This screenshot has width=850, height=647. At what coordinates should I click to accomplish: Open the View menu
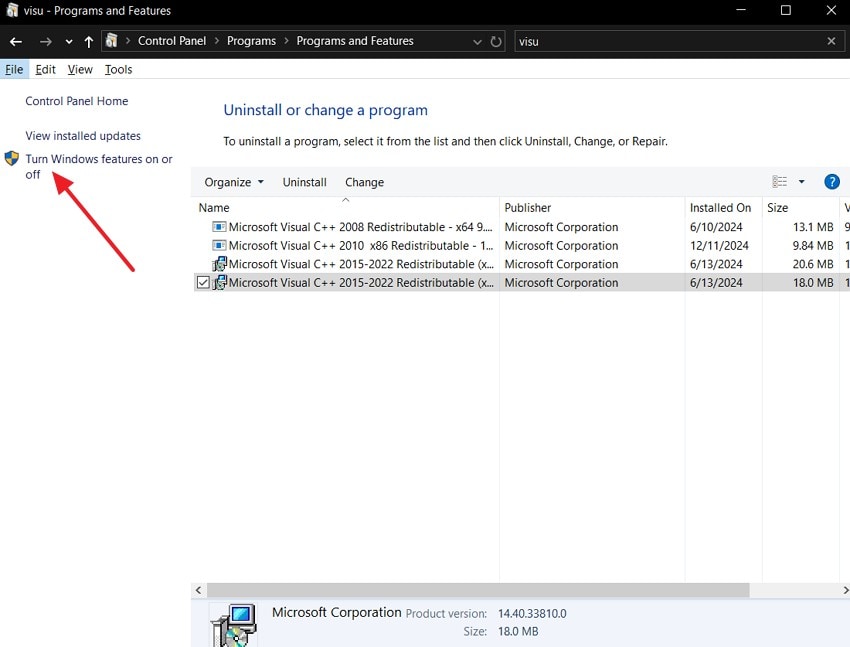coord(80,69)
